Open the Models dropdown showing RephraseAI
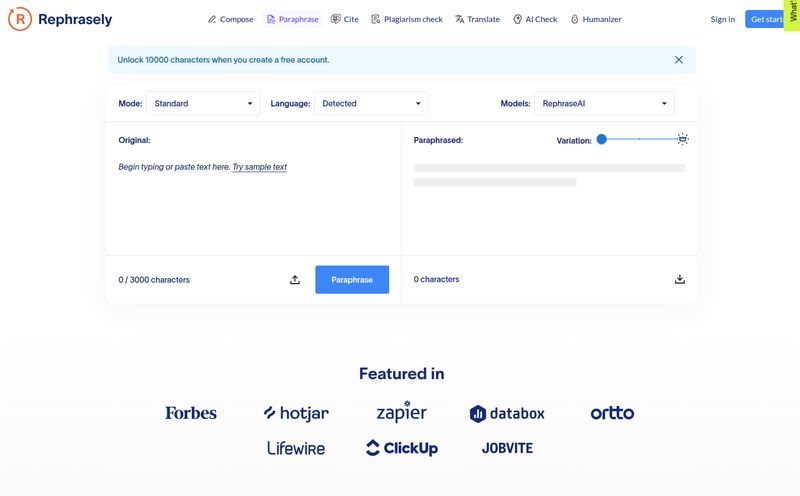Screen dimensions: 800x496 point(604,104)
